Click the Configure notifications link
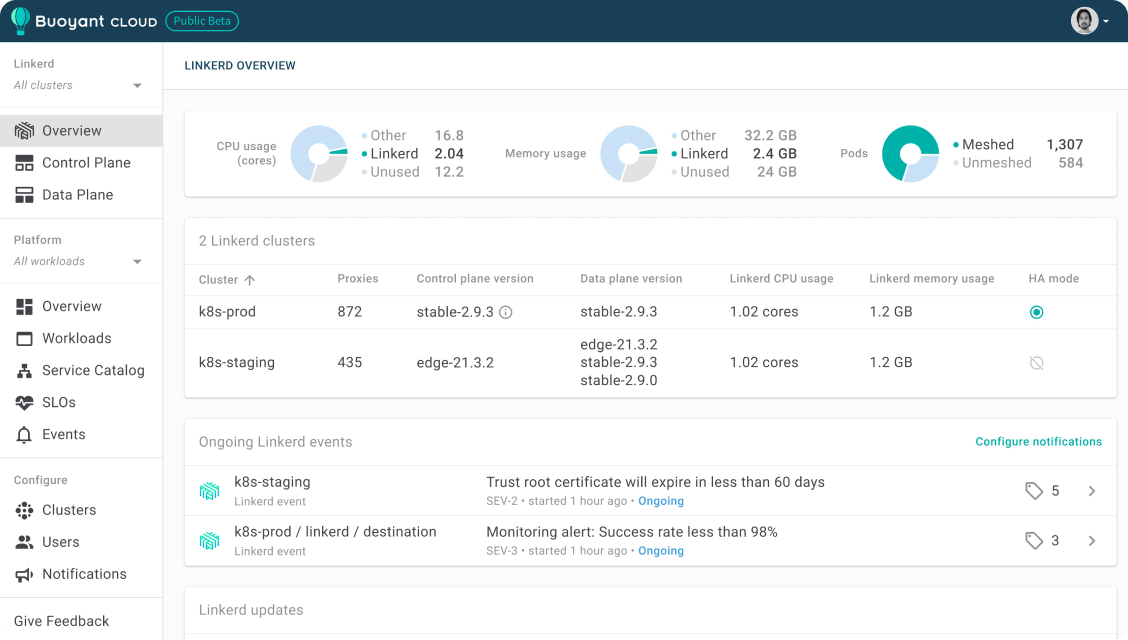 click(1038, 442)
